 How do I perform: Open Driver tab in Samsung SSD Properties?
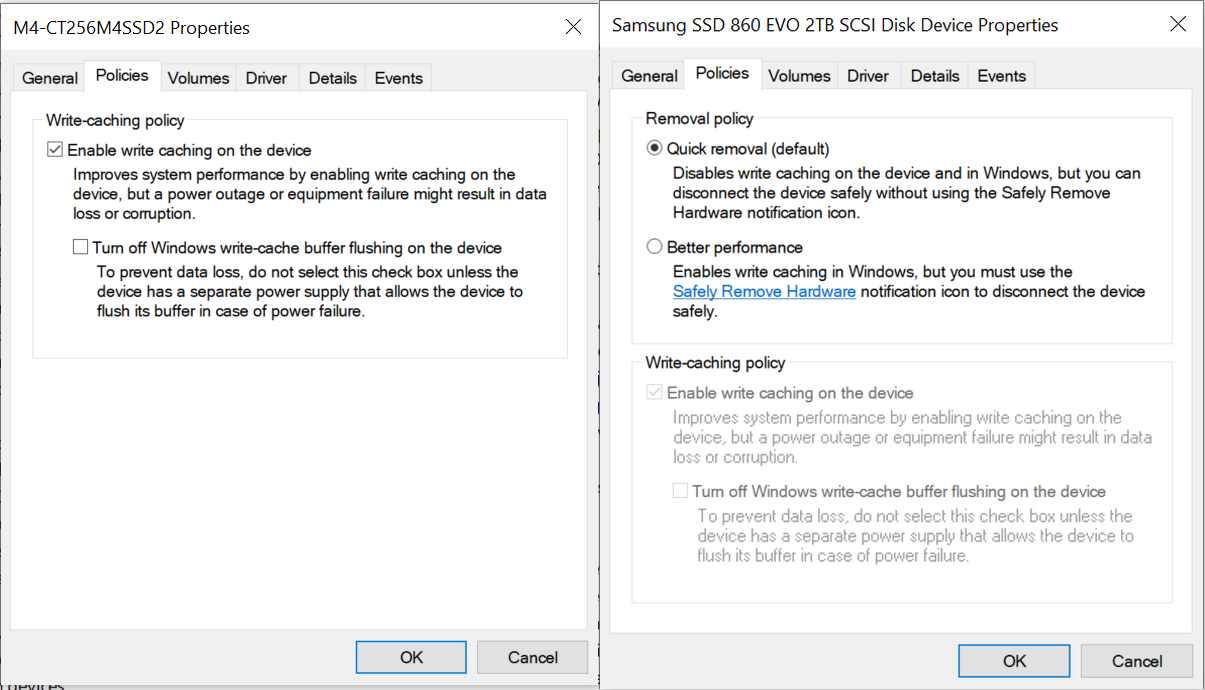(868, 76)
